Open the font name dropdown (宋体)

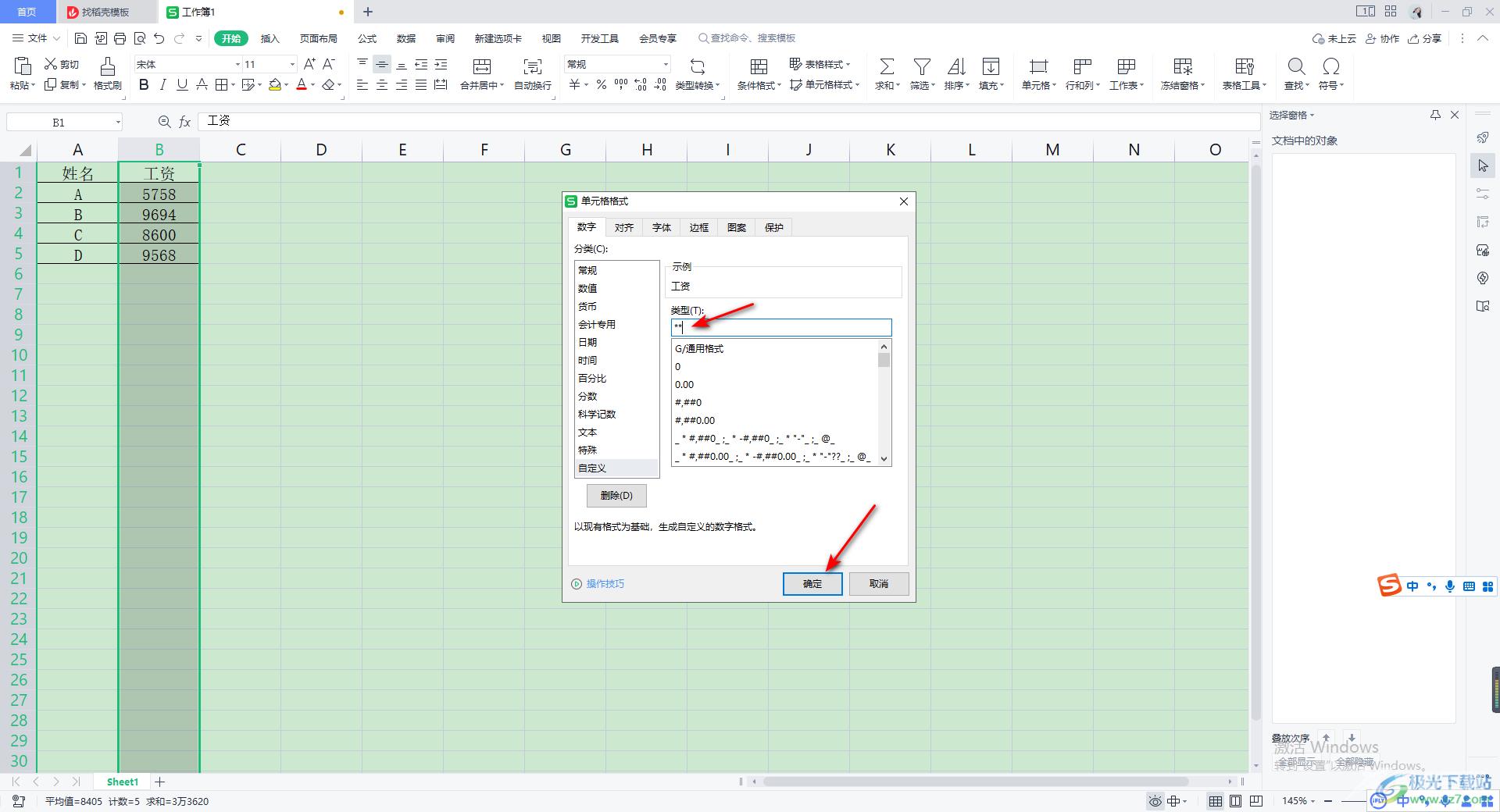tap(237, 64)
